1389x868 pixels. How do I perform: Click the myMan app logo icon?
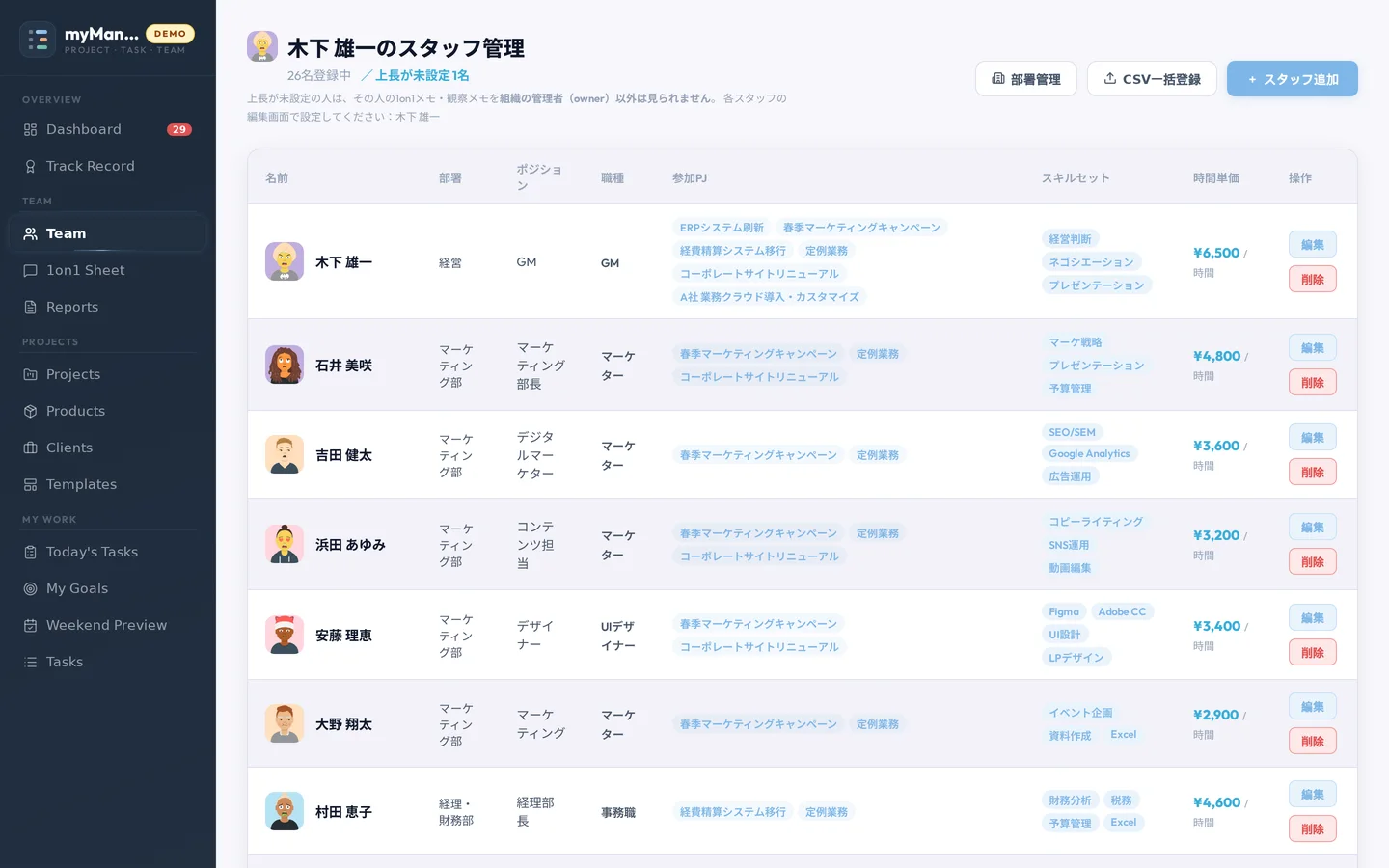click(38, 40)
